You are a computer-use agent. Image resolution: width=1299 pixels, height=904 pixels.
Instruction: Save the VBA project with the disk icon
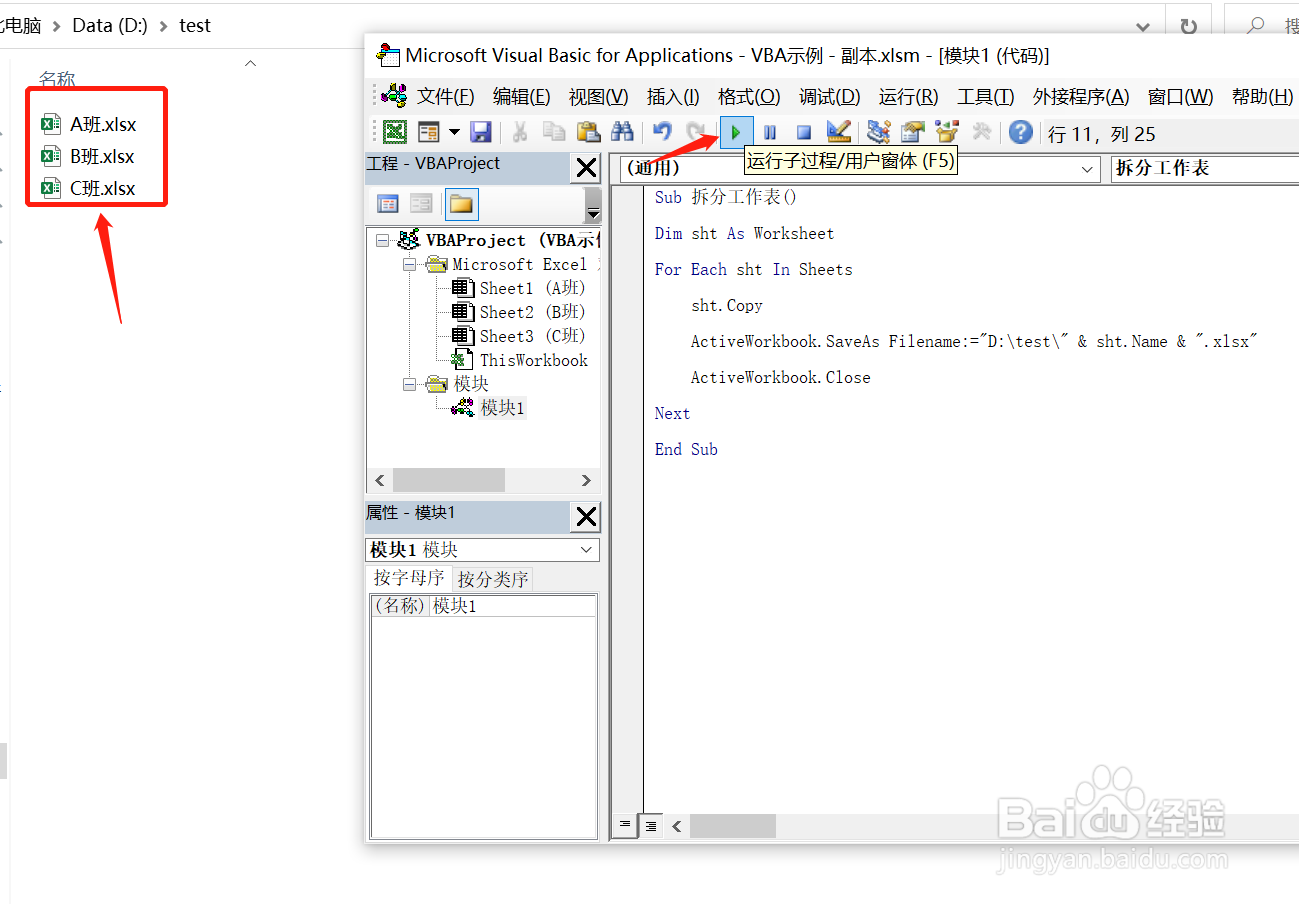(480, 132)
